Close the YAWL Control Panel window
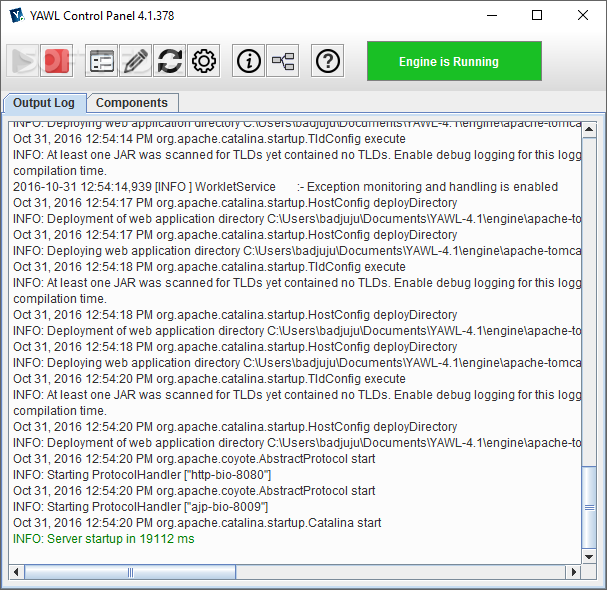607x590 pixels. pyautogui.click(x=583, y=15)
